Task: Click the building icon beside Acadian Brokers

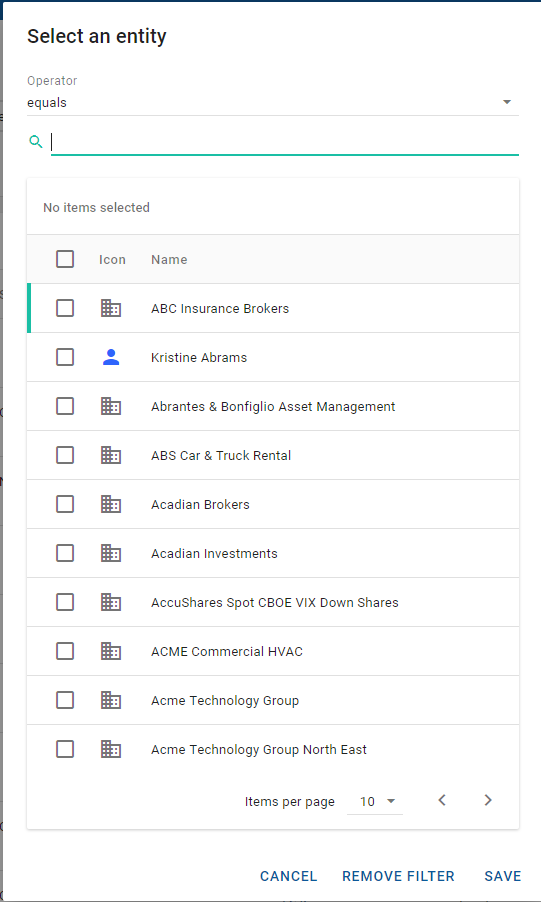Action: click(x=111, y=504)
